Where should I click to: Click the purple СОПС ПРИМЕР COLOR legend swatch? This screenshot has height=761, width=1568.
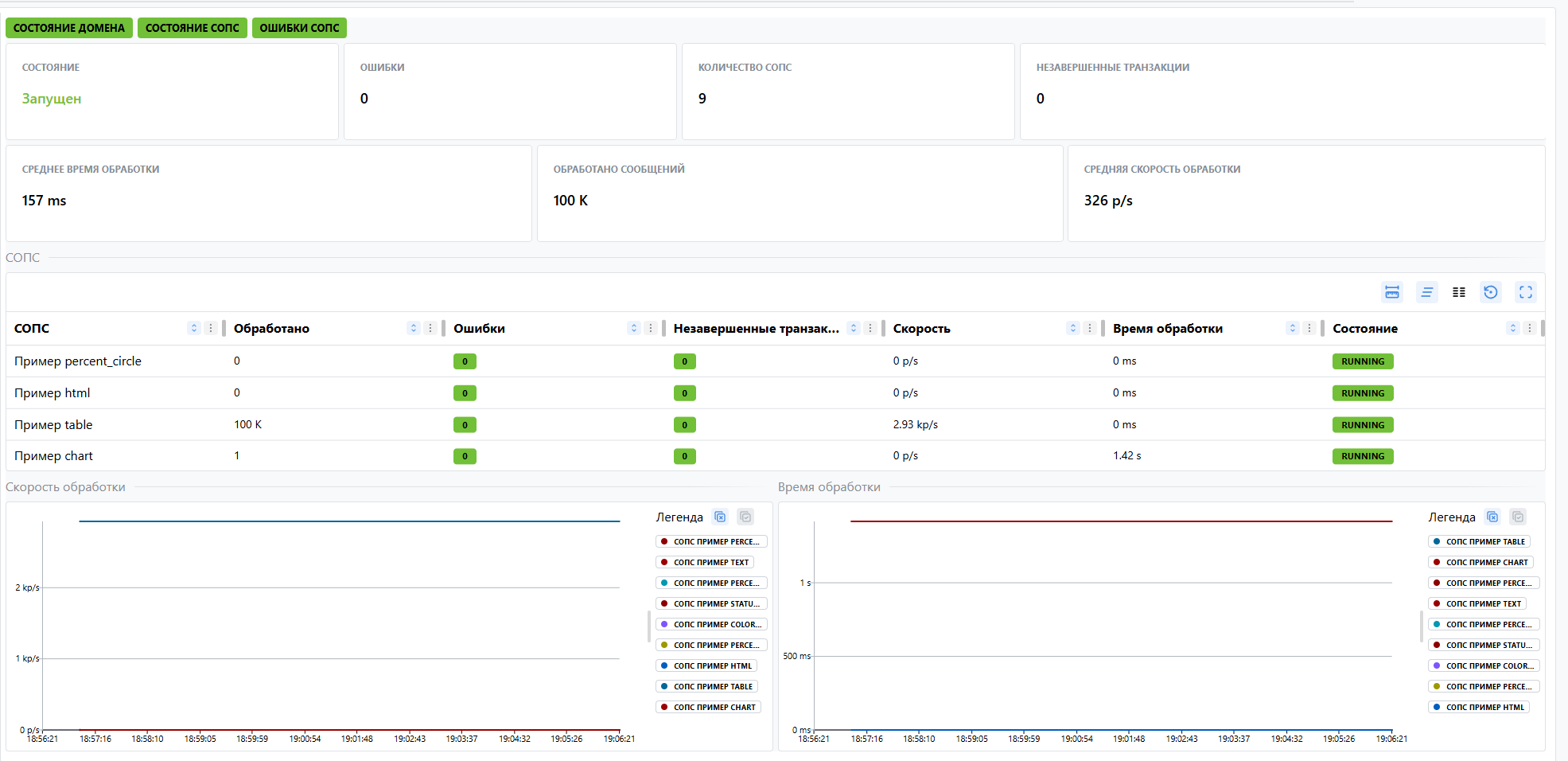[x=664, y=624]
